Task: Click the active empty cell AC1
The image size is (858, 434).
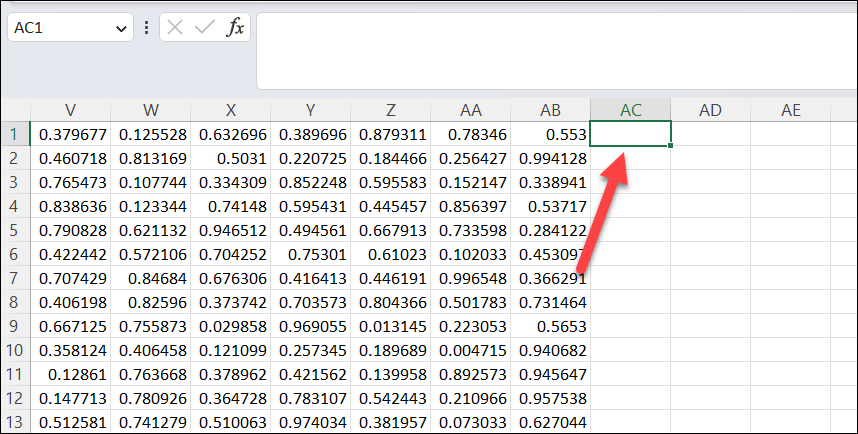Action: point(630,134)
